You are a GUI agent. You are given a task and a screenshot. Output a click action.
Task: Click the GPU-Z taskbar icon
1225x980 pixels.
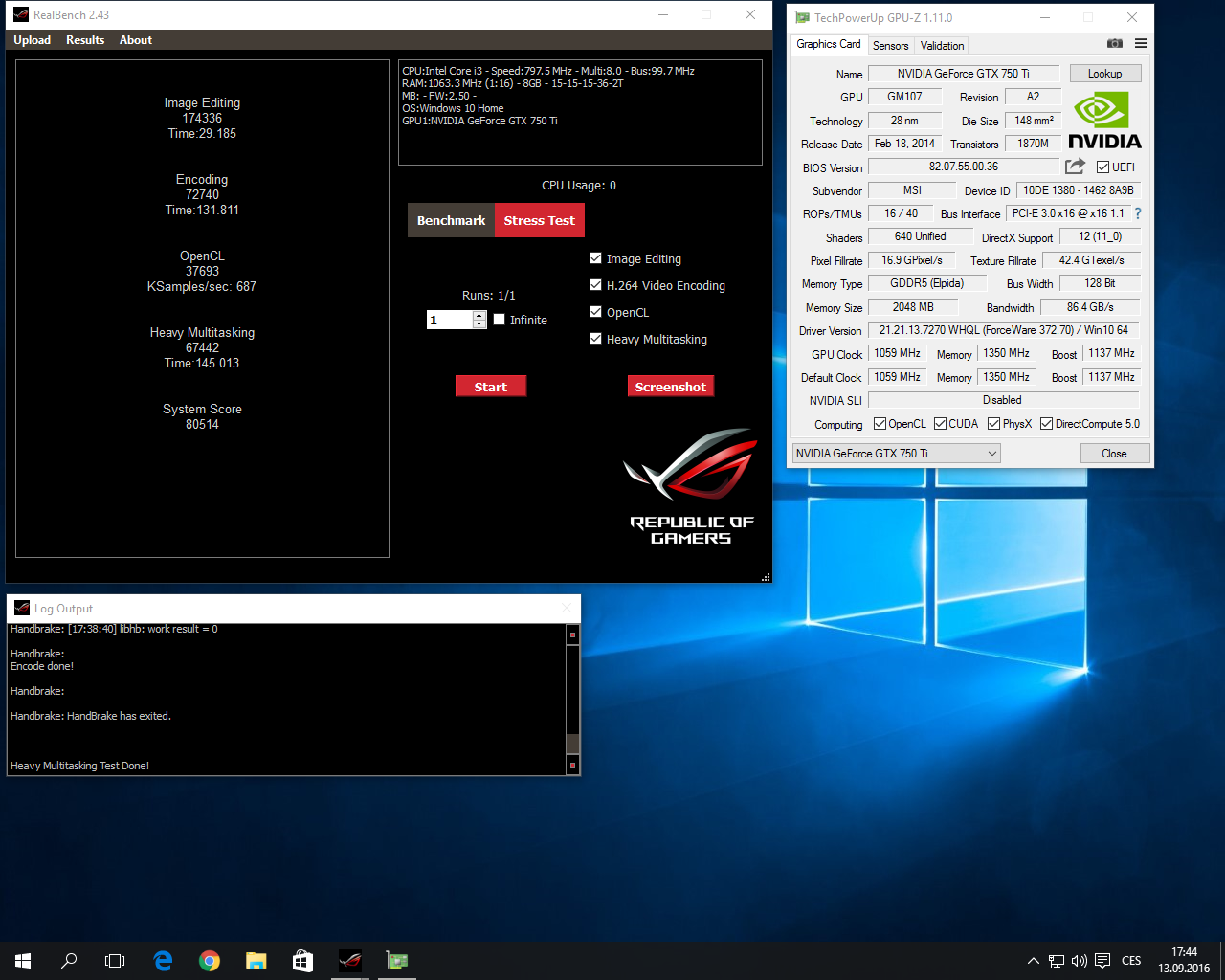pyautogui.click(x=396, y=961)
